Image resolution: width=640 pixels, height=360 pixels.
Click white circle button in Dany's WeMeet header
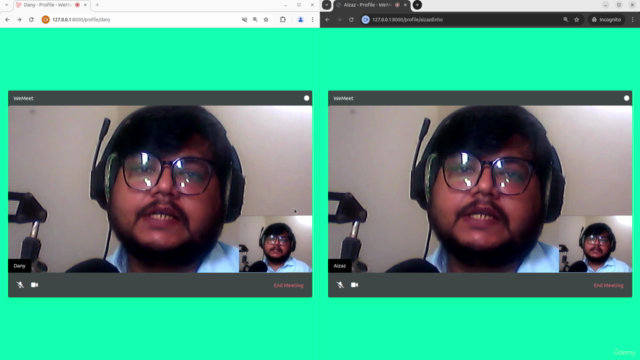[307, 98]
